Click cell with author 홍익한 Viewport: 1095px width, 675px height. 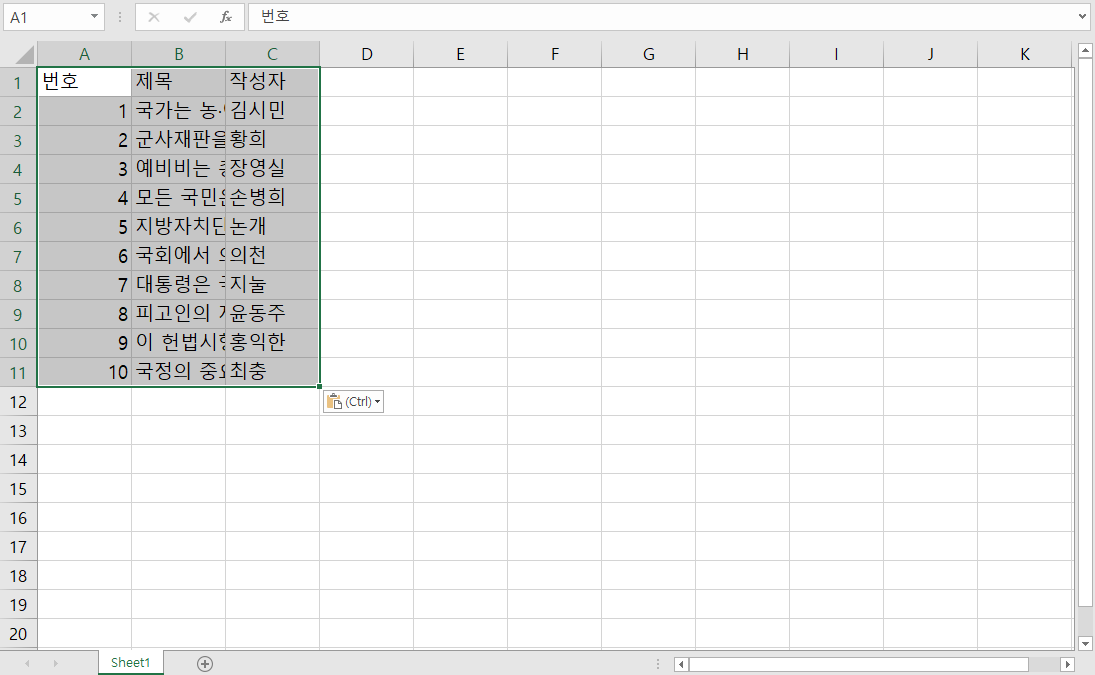coord(272,343)
